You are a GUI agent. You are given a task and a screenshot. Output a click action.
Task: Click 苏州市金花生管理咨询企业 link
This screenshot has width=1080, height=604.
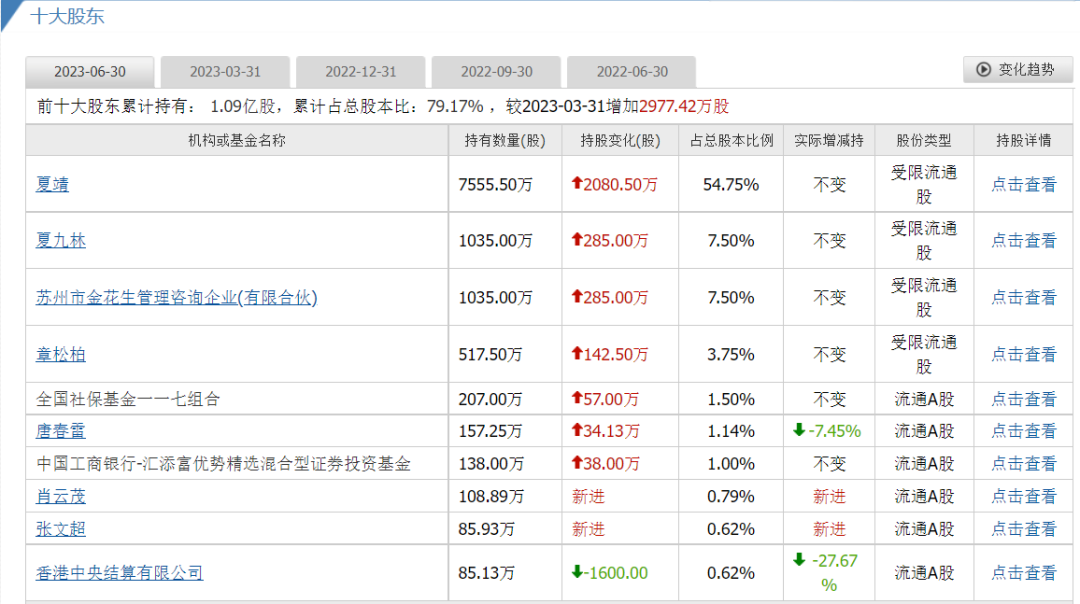coord(176,297)
